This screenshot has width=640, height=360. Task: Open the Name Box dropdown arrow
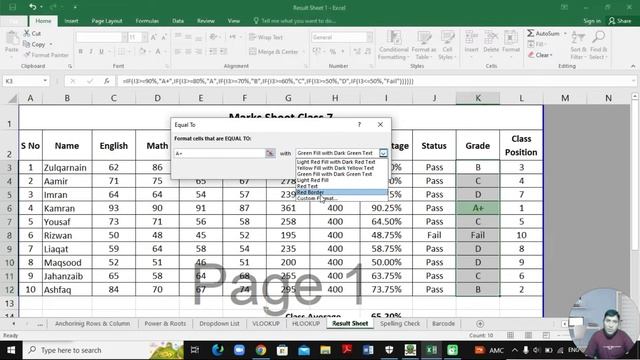click(x=45, y=81)
